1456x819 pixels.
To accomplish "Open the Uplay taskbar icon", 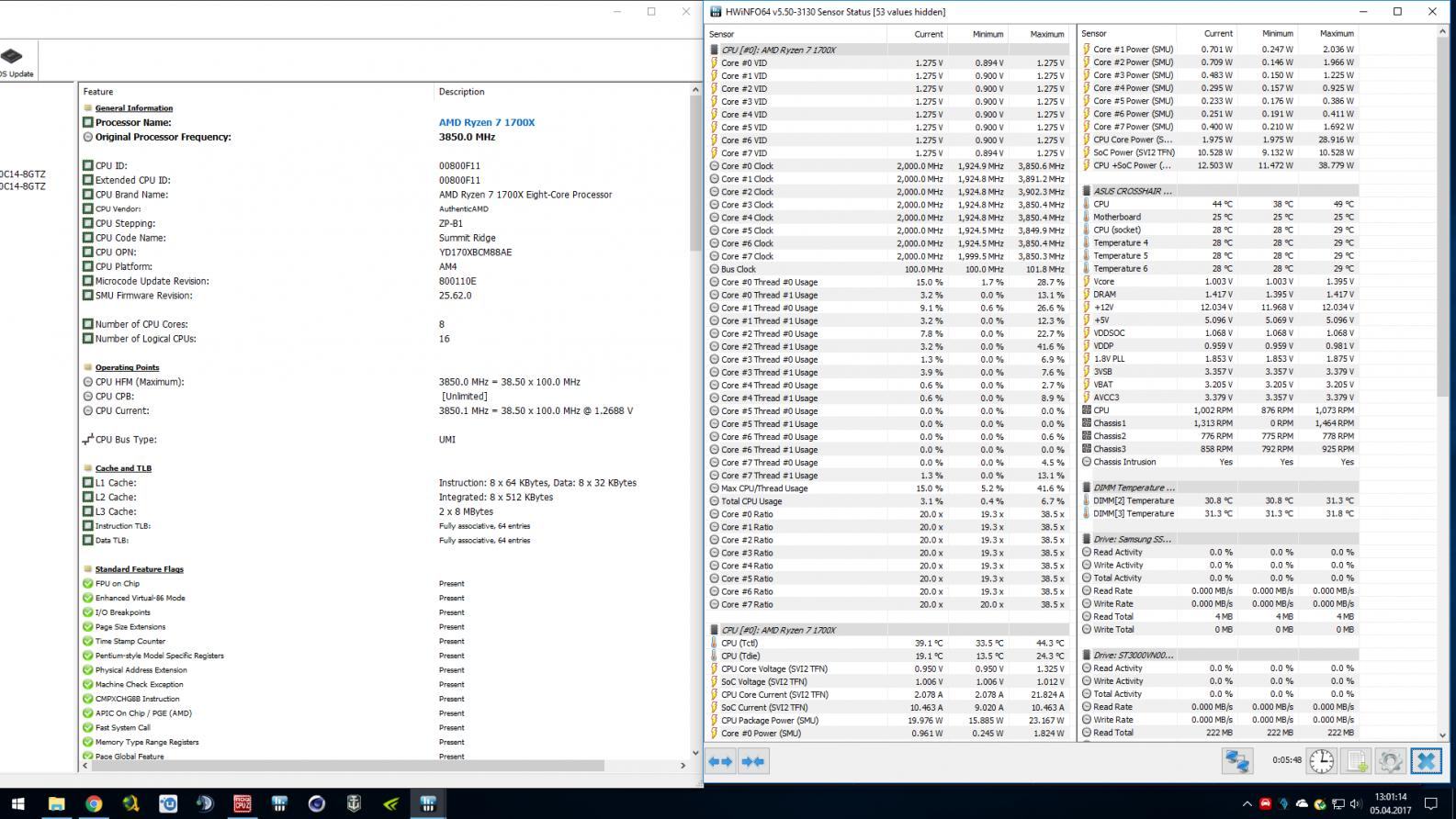I will tap(168, 803).
